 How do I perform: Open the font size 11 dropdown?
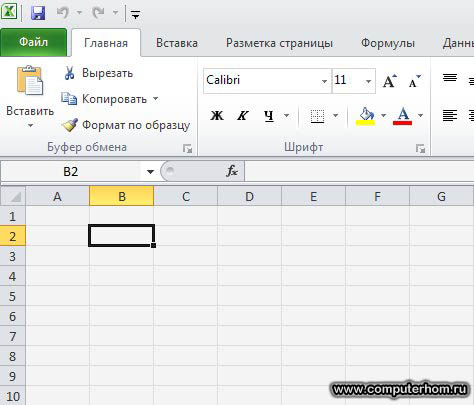click(x=368, y=81)
